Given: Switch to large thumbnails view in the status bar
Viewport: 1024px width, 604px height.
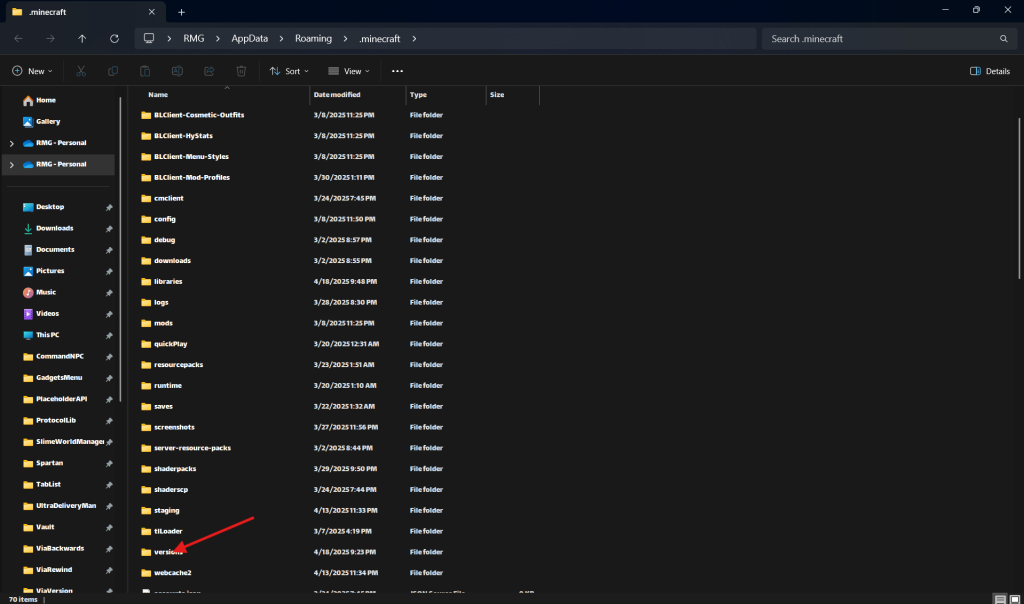Looking at the screenshot, I should pyautogui.click(x=1015, y=598).
